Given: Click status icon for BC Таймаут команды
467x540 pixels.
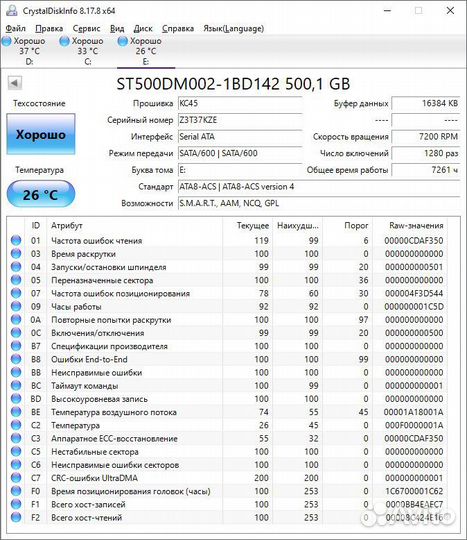Looking at the screenshot, I should pos(16,385).
